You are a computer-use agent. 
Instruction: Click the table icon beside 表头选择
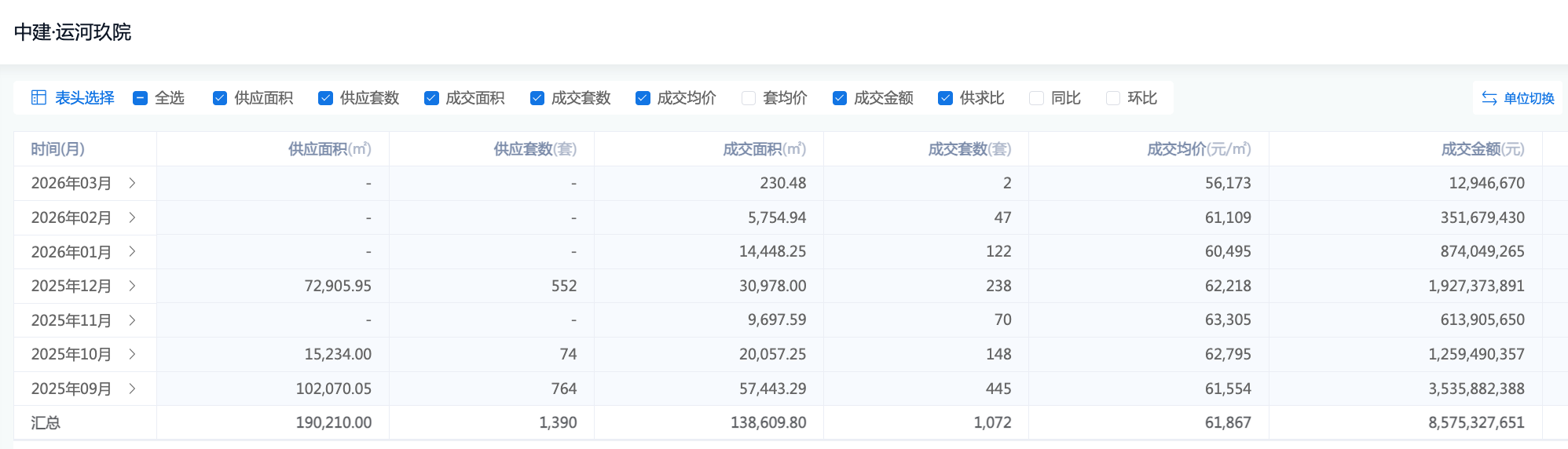tap(38, 98)
